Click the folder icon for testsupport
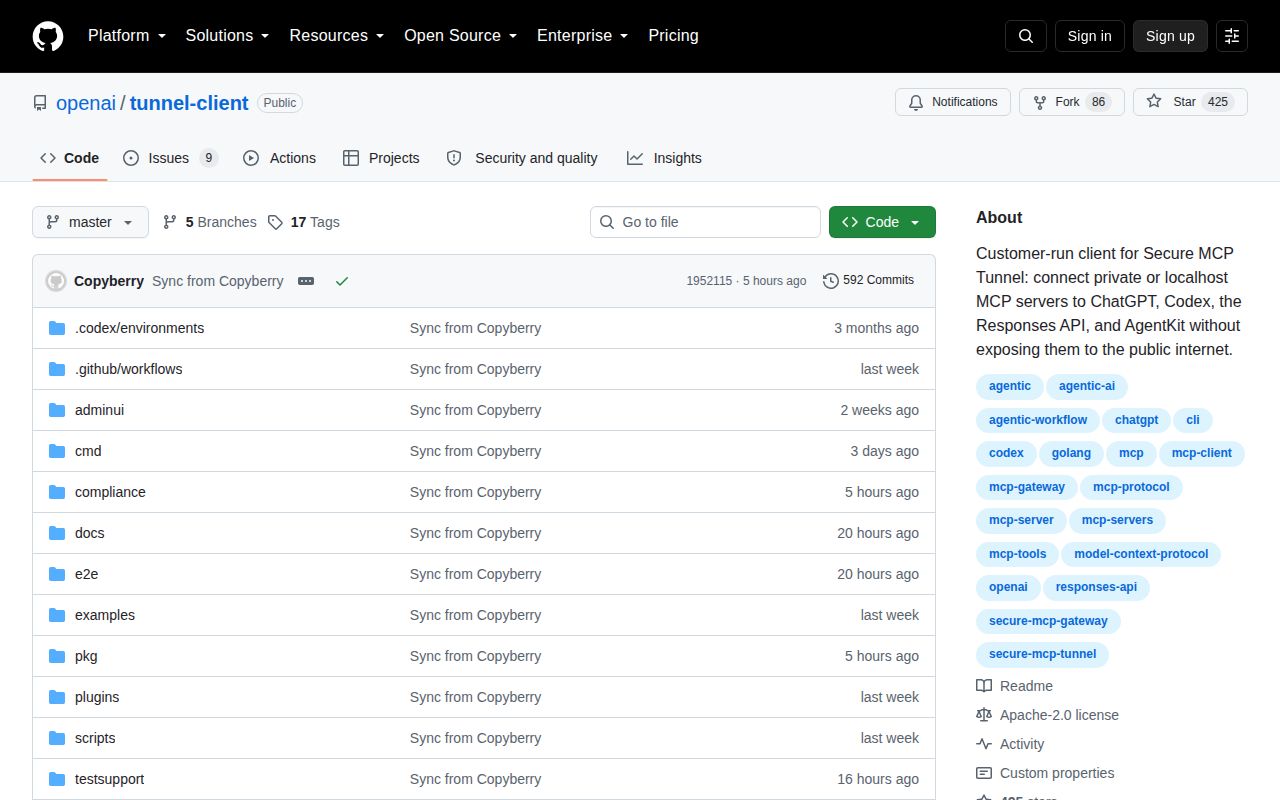This screenshot has height=800, width=1280. pyautogui.click(x=57, y=779)
